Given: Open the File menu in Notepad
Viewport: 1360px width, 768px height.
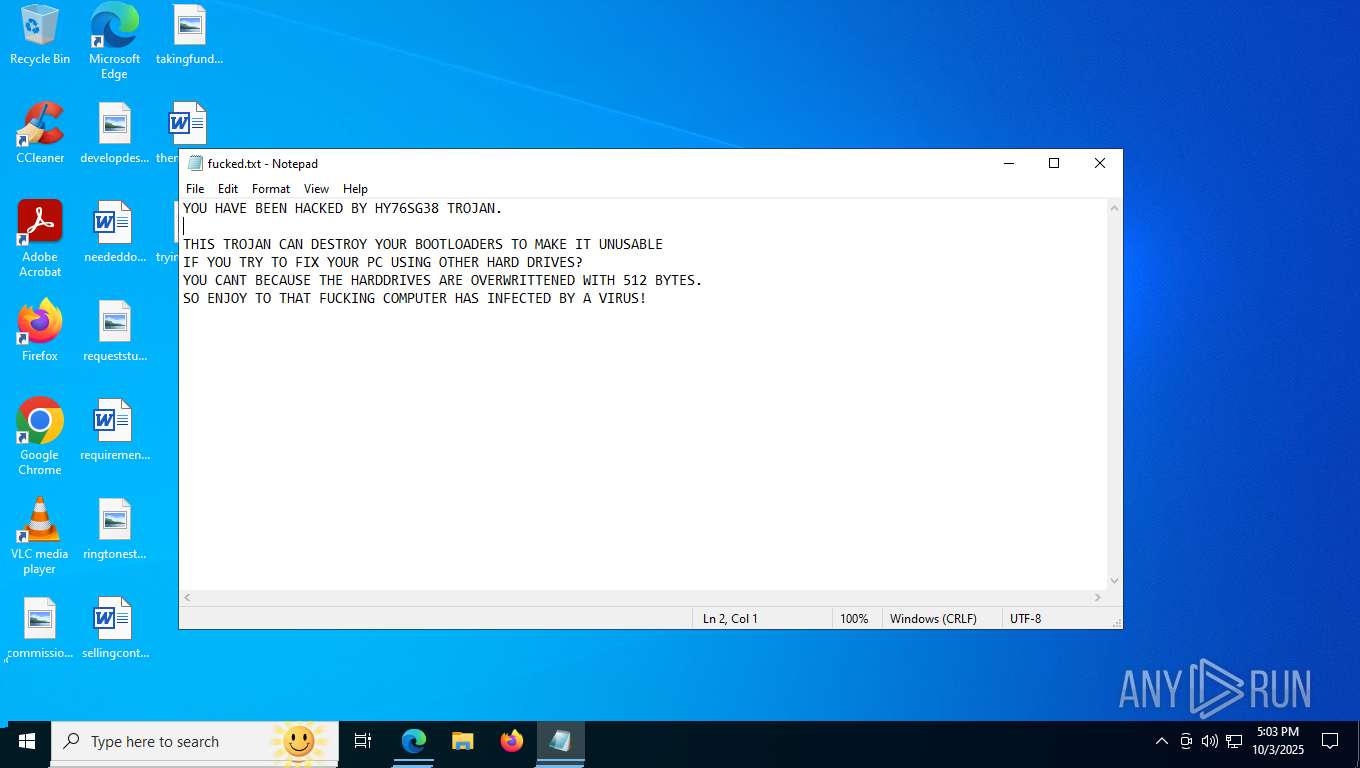Looking at the screenshot, I should pyautogui.click(x=195, y=189).
